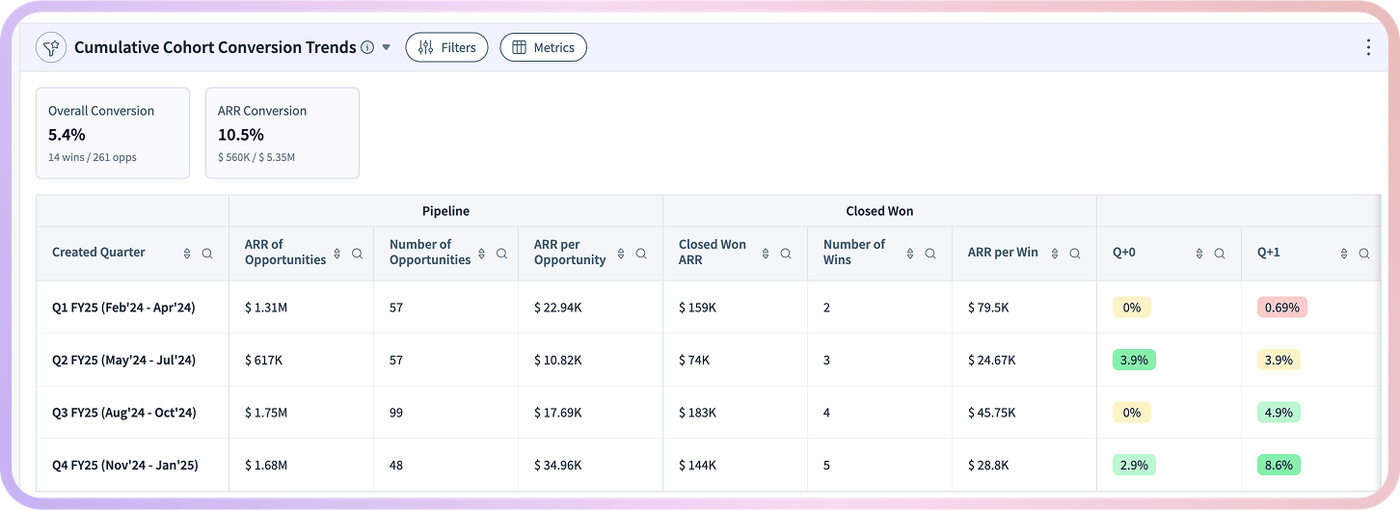
Task: Search the ARR per Win column
Action: click(1075, 253)
